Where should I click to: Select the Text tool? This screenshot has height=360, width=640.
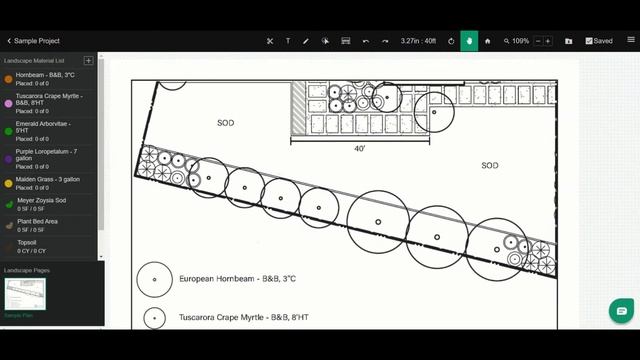pyautogui.click(x=288, y=41)
